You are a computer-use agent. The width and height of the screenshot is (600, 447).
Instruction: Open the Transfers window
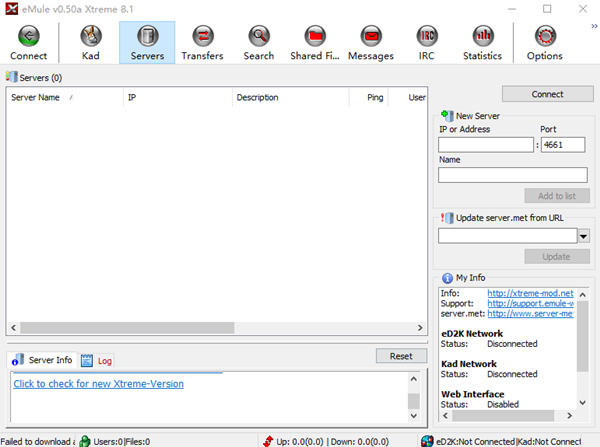click(202, 42)
